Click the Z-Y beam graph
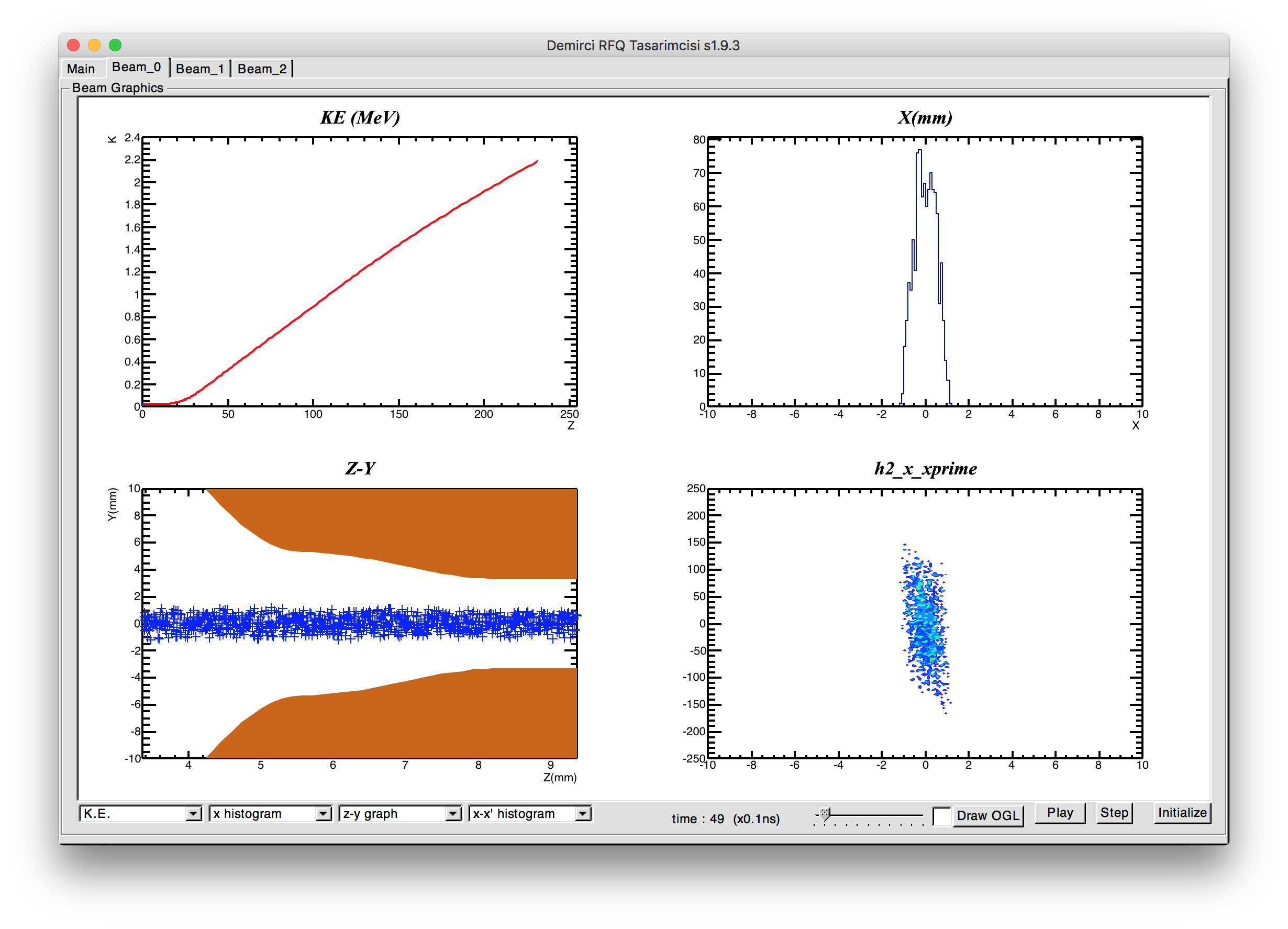 click(x=360, y=623)
